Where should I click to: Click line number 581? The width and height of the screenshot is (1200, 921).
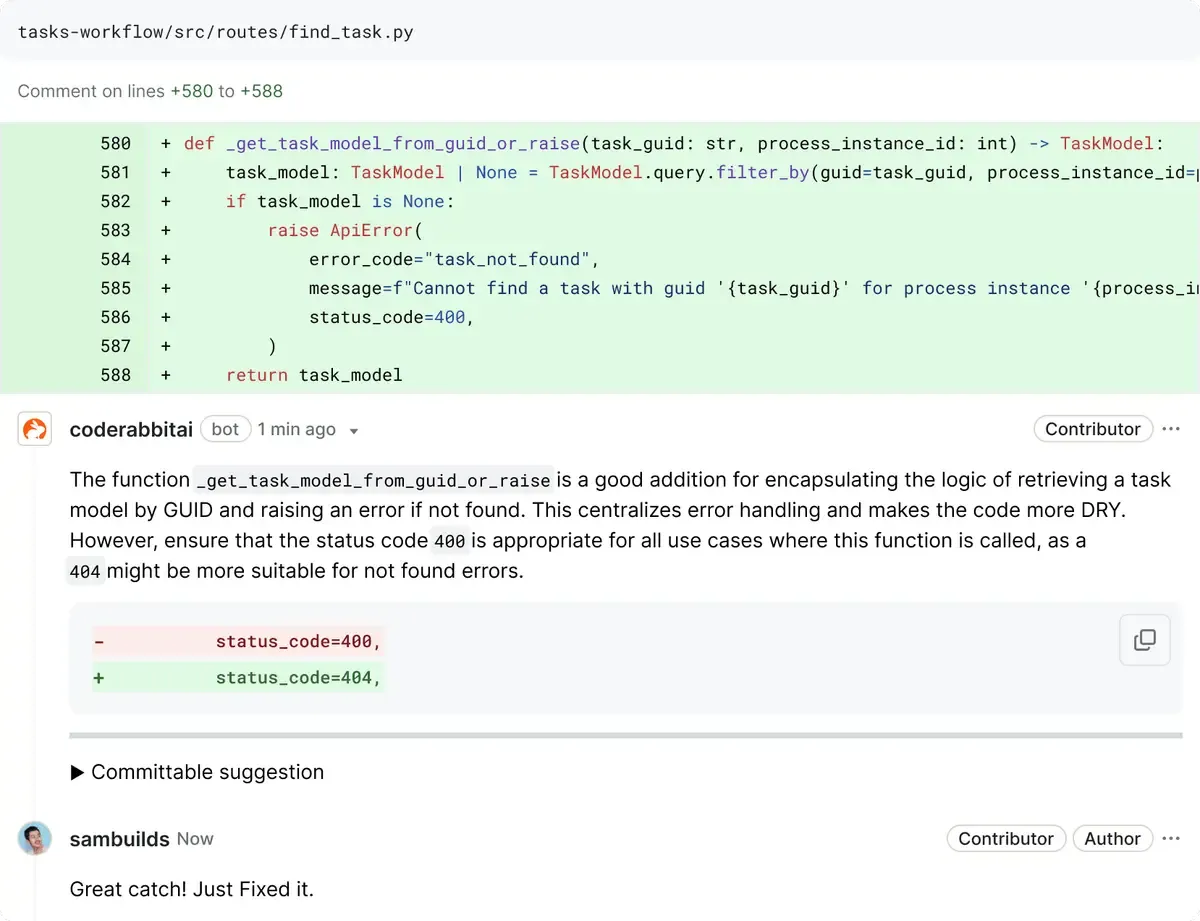(x=116, y=172)
